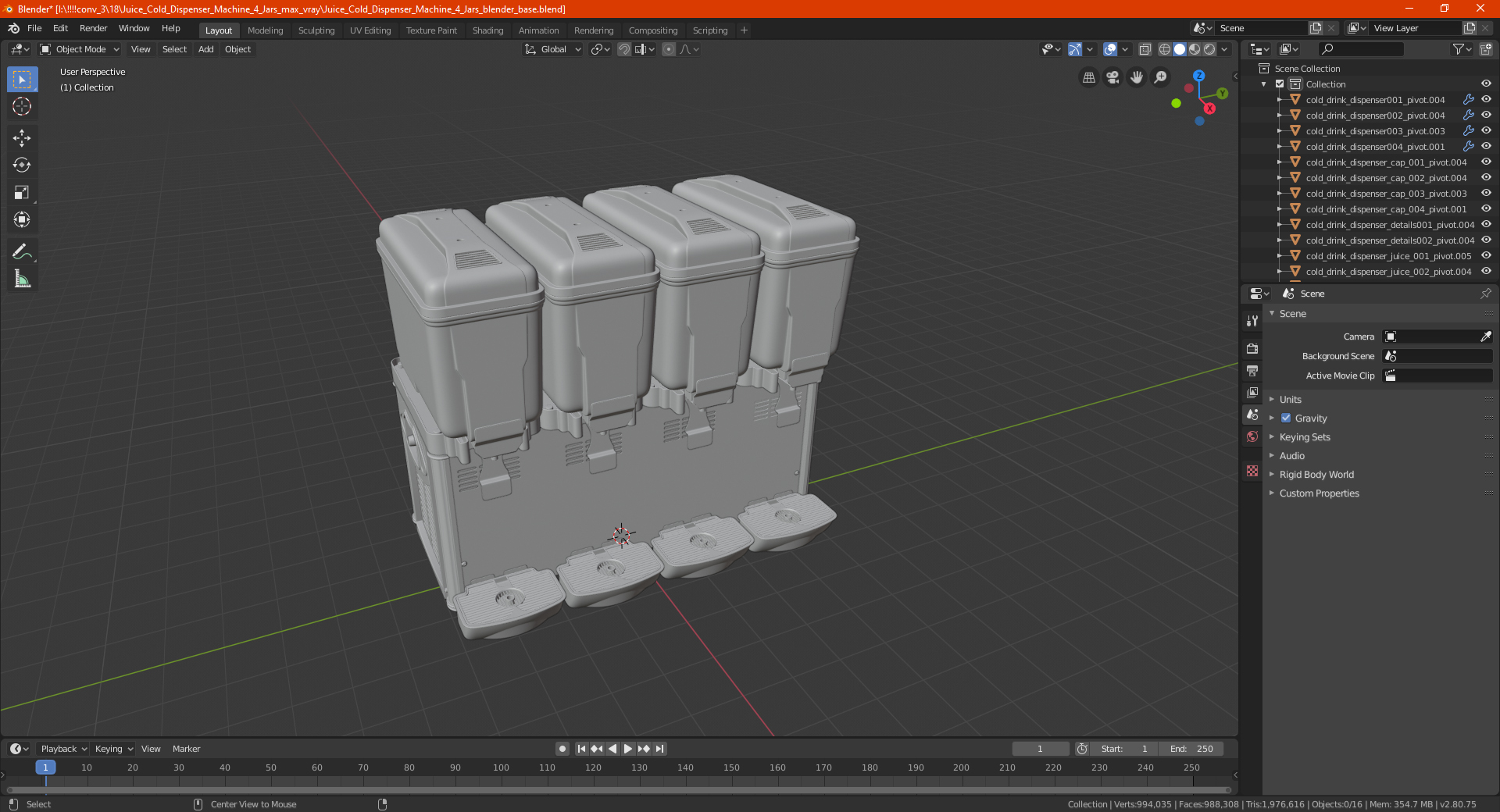The image size is (1500, 812).
Task: Toggle viewport gizmos
Action: point(1075,49)
